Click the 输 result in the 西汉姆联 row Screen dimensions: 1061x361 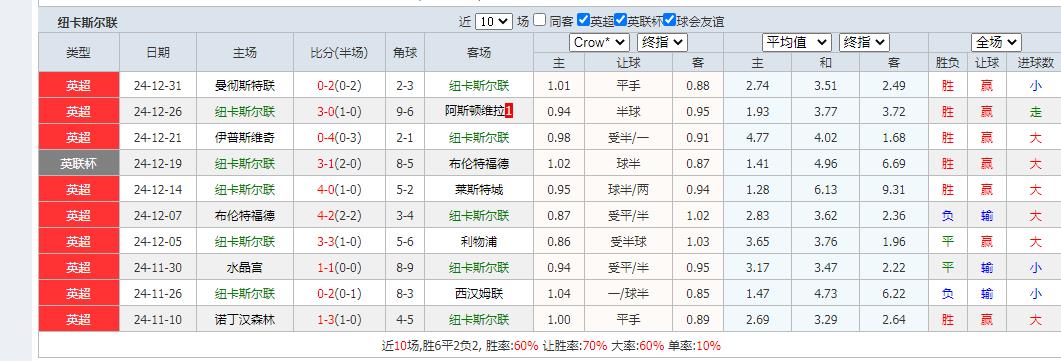987,294
